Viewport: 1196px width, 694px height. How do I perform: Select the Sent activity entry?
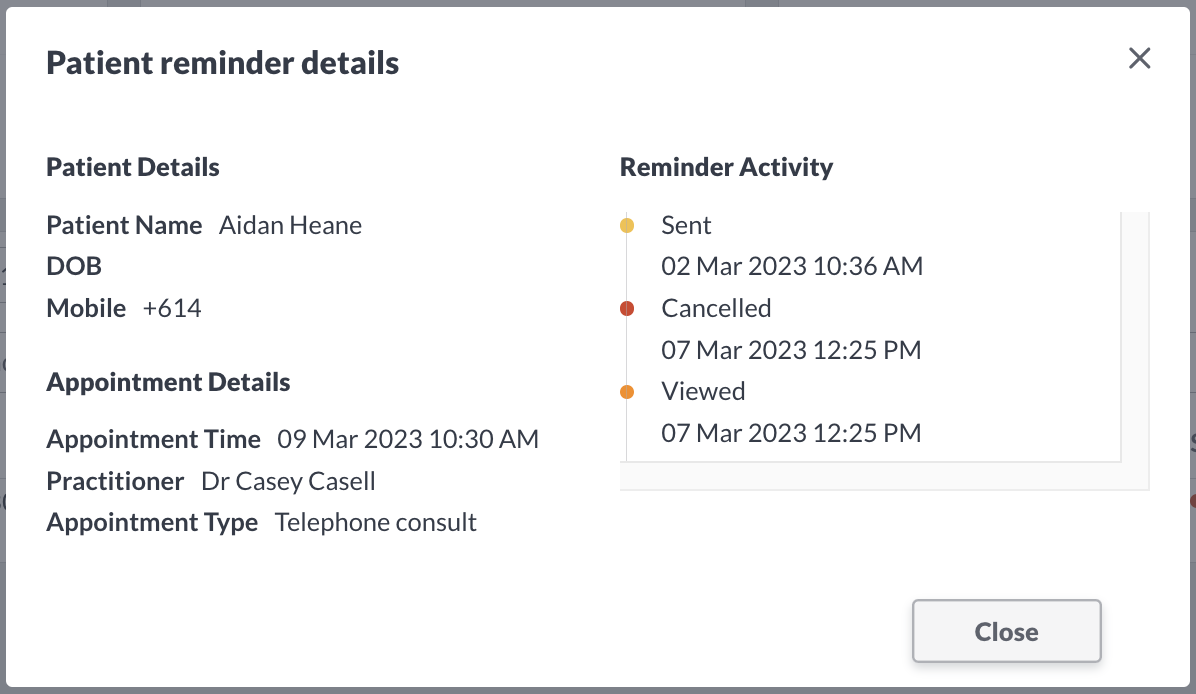(686, 225)
